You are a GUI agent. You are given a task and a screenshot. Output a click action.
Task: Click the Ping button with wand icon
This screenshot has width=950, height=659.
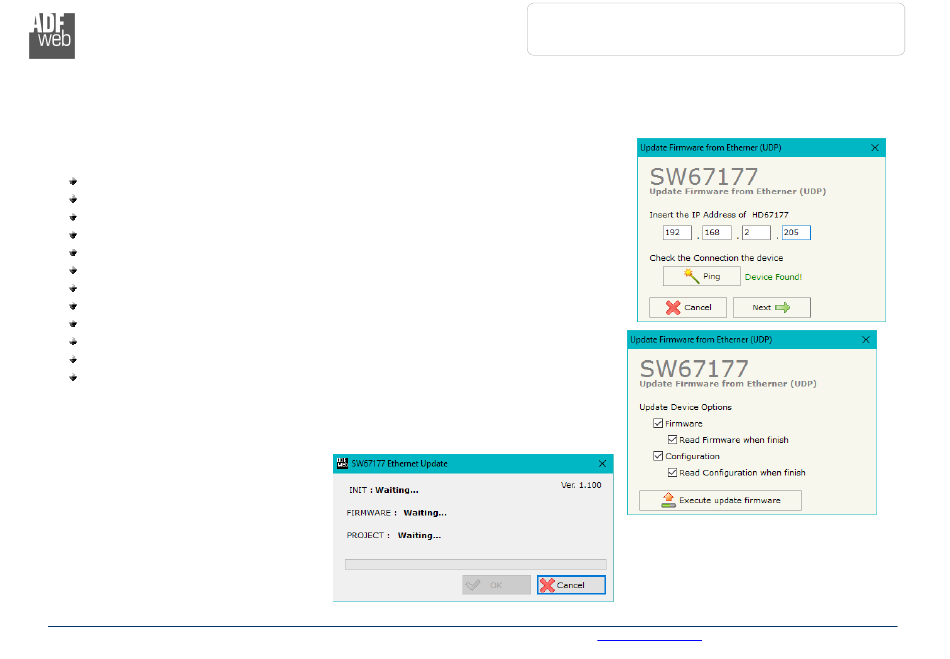pyautogui.click(x=701, y=276)
